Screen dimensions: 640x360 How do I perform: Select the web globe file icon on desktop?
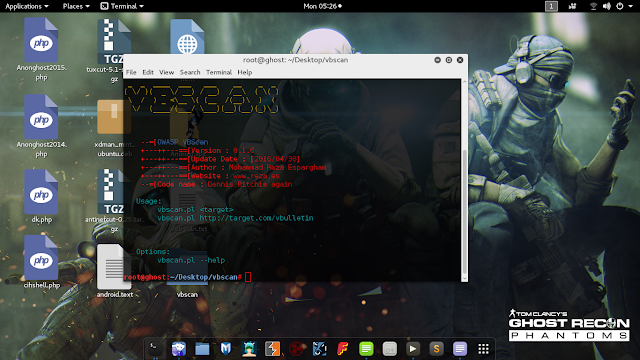click(x=187, y=37)
